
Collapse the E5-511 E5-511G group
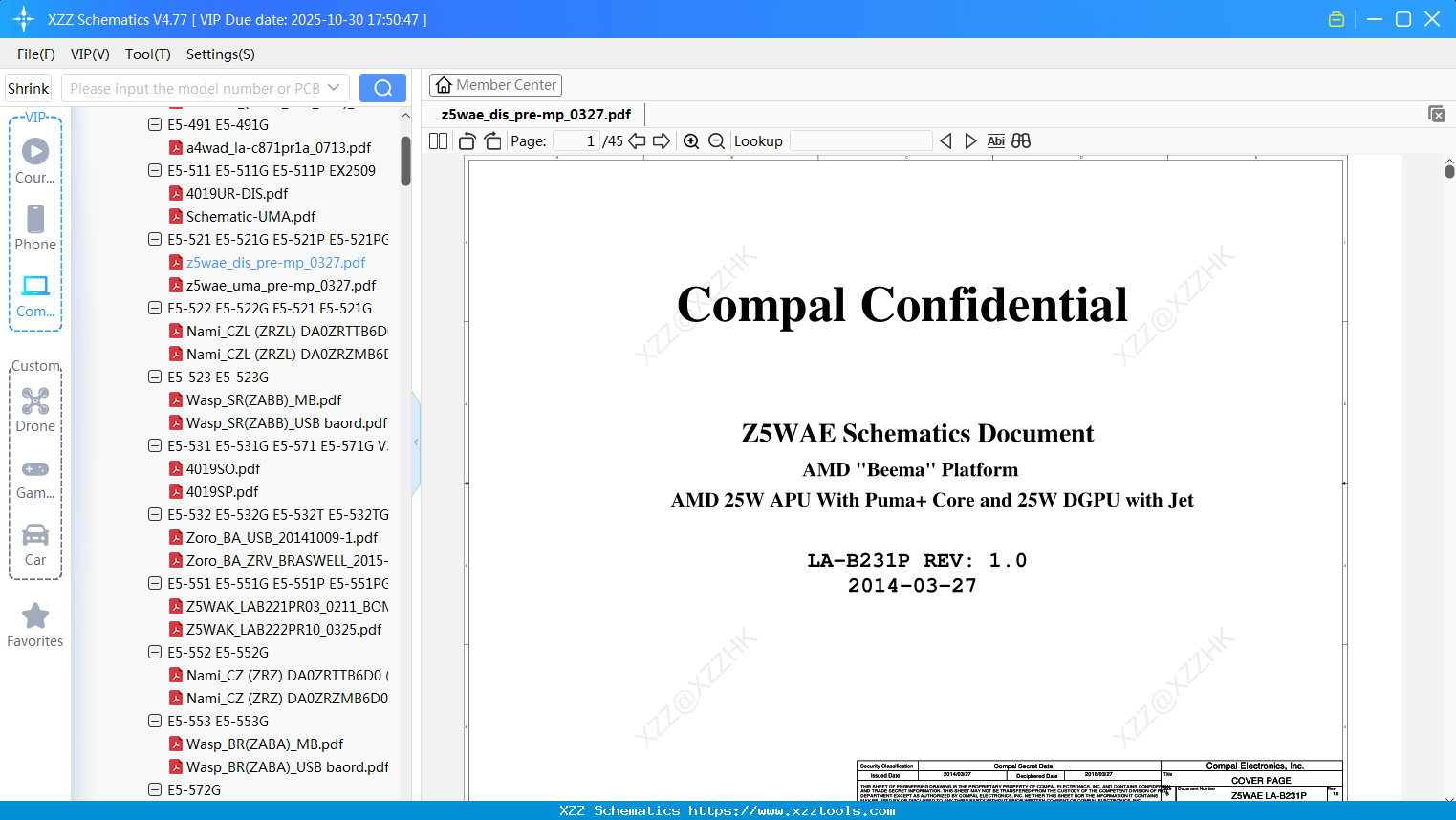155,170
